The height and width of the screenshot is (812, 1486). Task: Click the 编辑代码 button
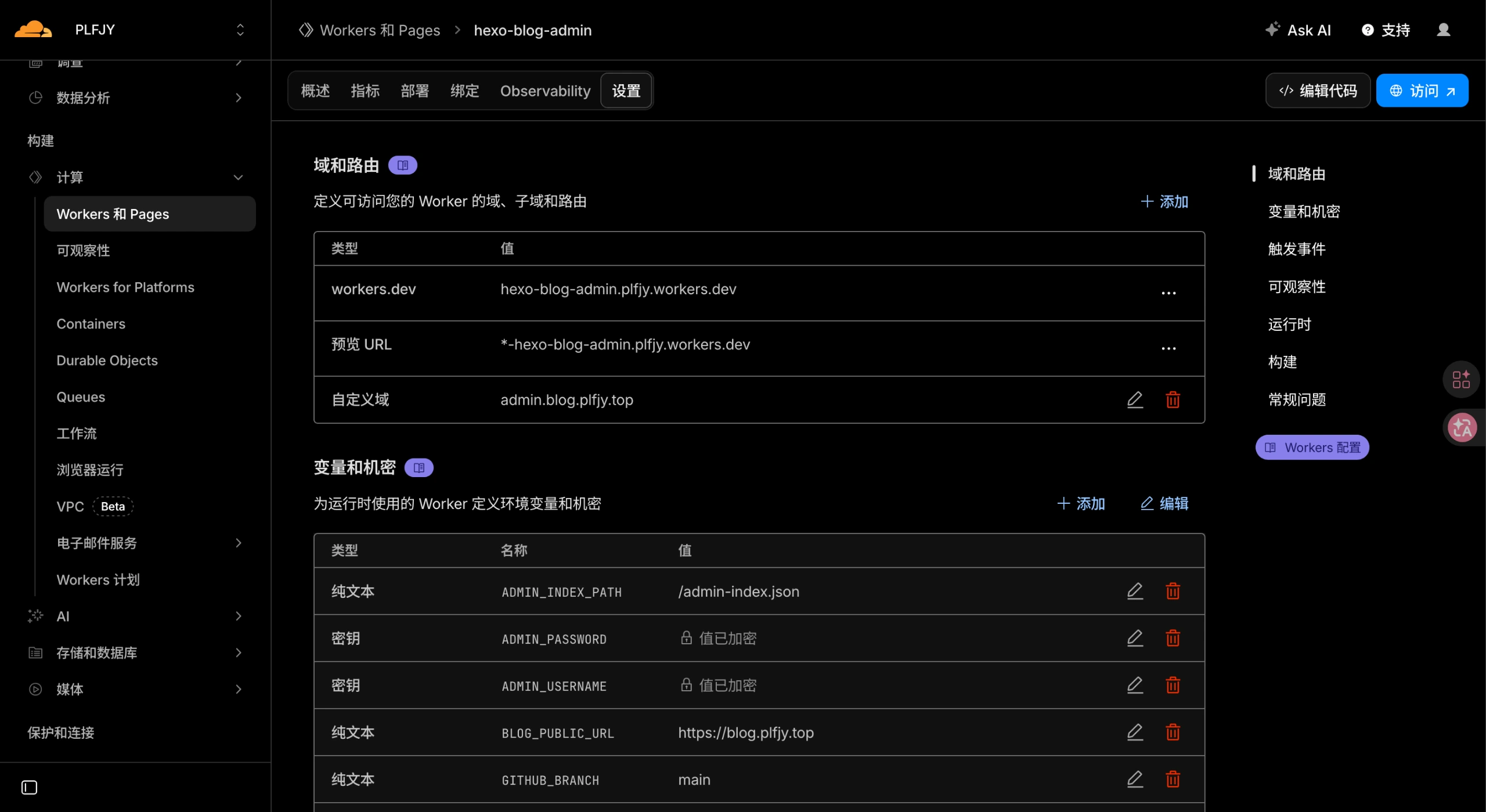coord(1318,91)
